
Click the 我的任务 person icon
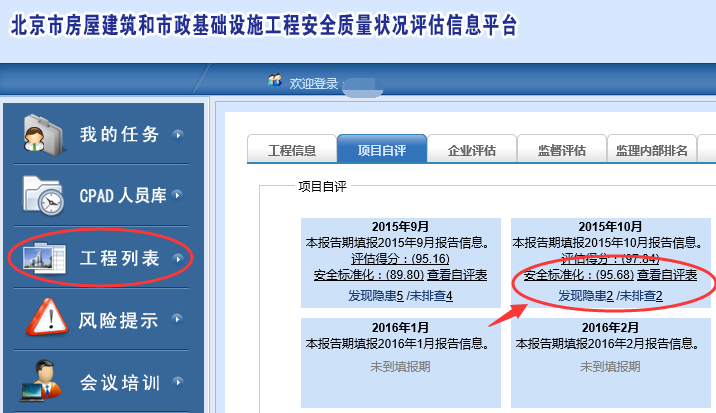coord(41,134)
